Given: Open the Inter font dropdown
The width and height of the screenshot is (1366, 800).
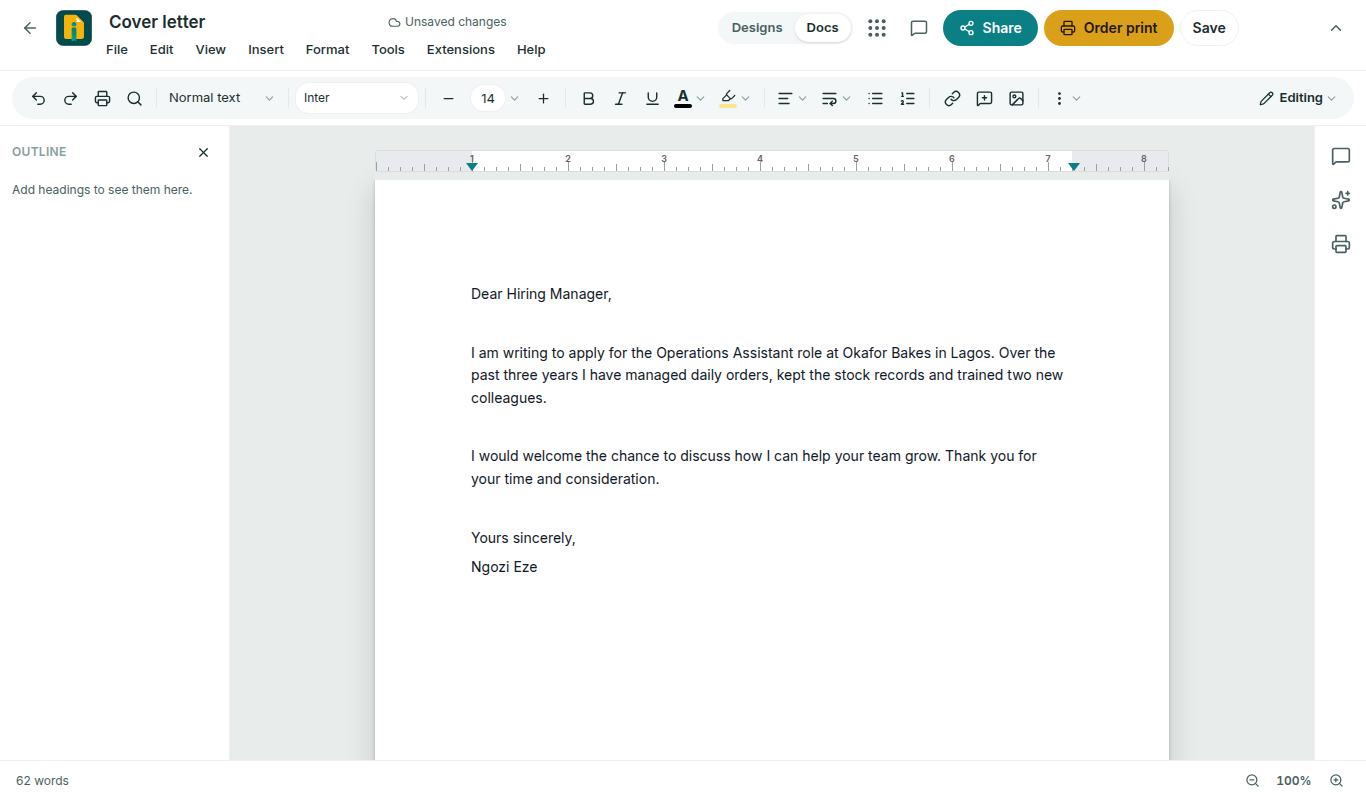Looking at the screenshot, I should coord(356,98).
